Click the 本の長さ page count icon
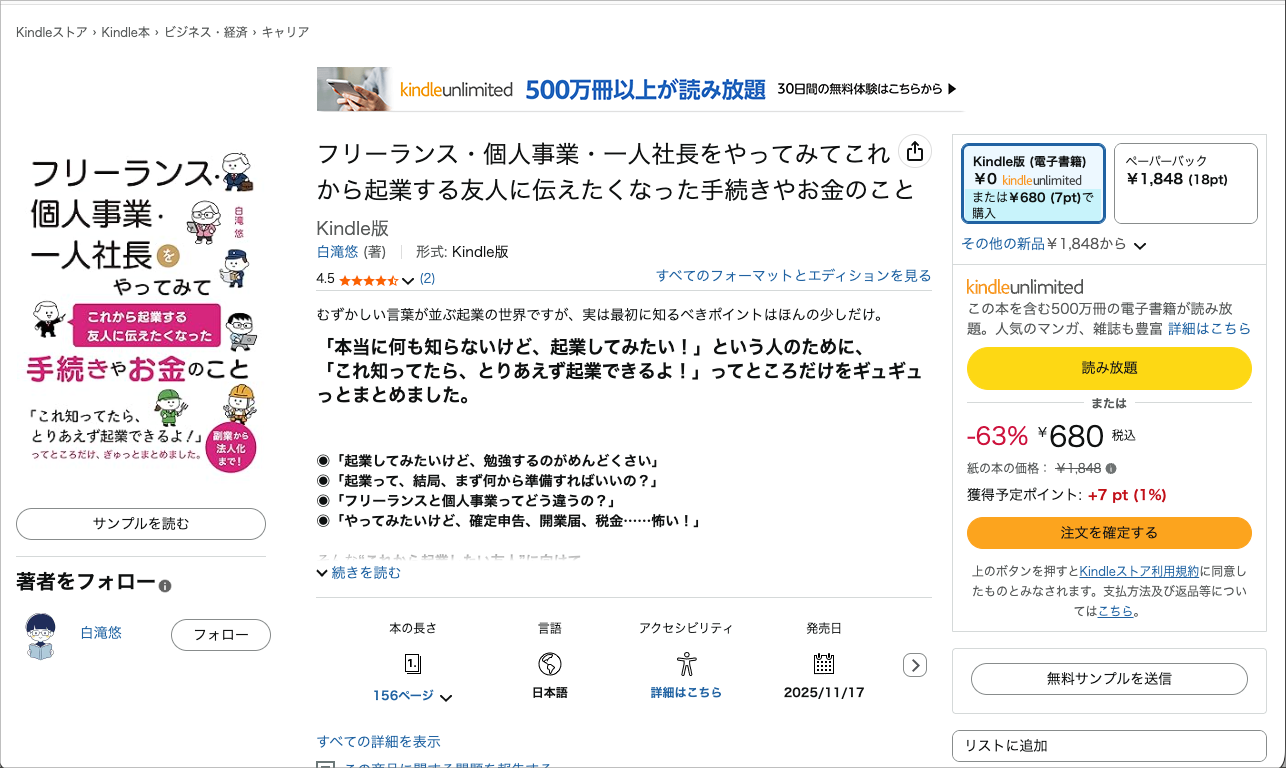Screen dimensions: 1286x768 click(412, 662)
